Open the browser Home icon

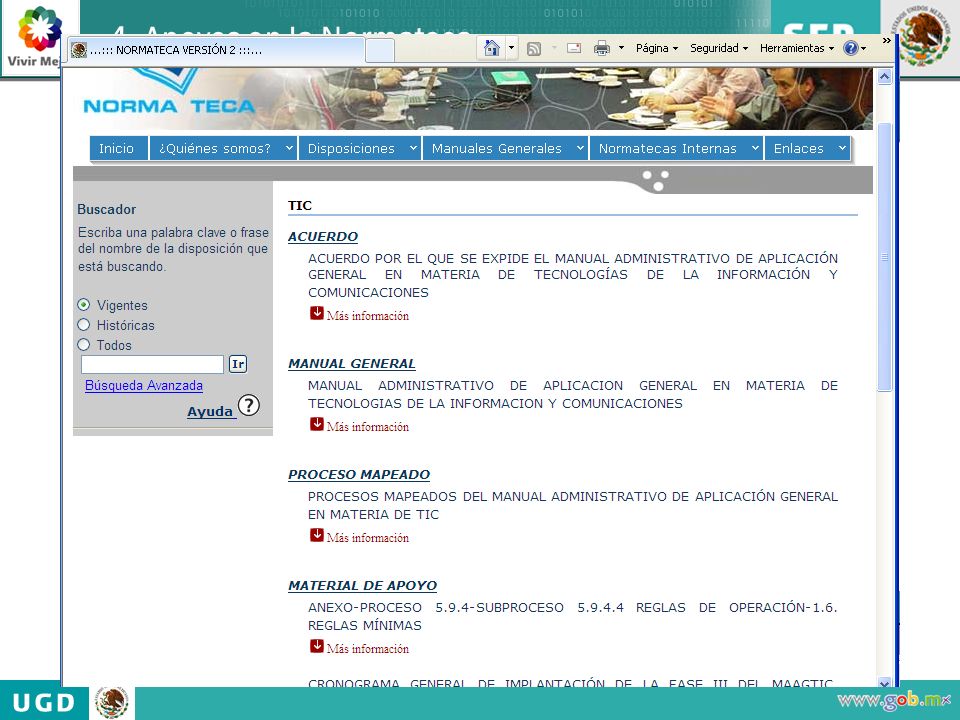coord(492,48)
